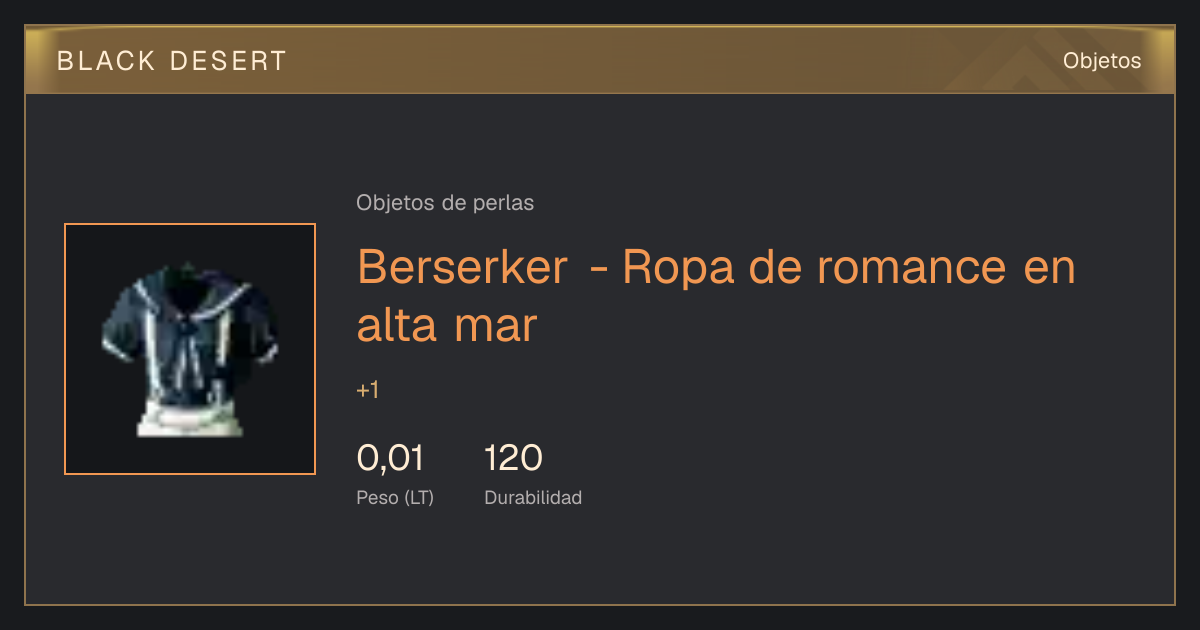
Task: Click the 120 durability value
Action: (513, 458)
